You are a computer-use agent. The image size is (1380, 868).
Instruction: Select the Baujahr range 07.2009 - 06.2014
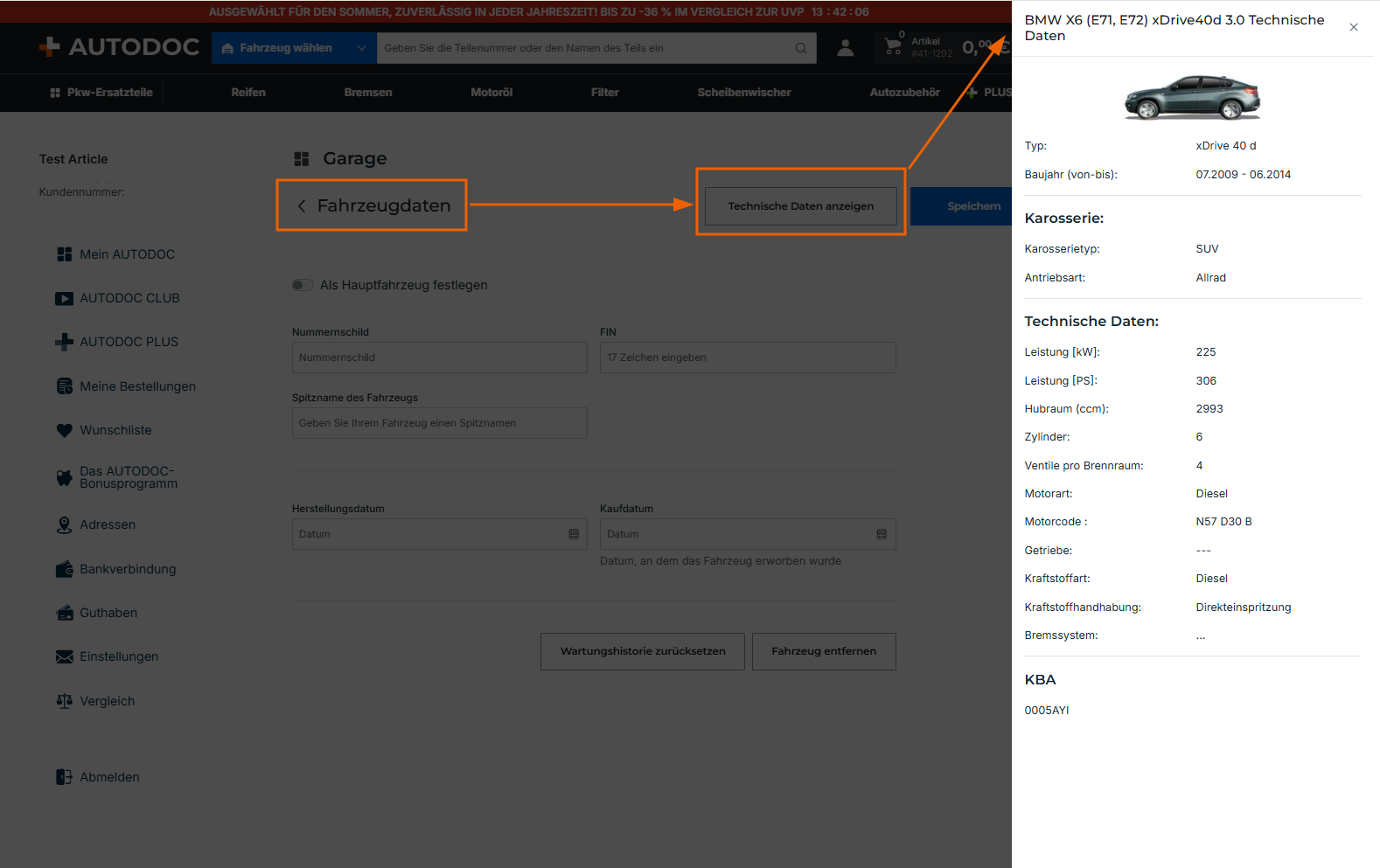pos(1244,175)
